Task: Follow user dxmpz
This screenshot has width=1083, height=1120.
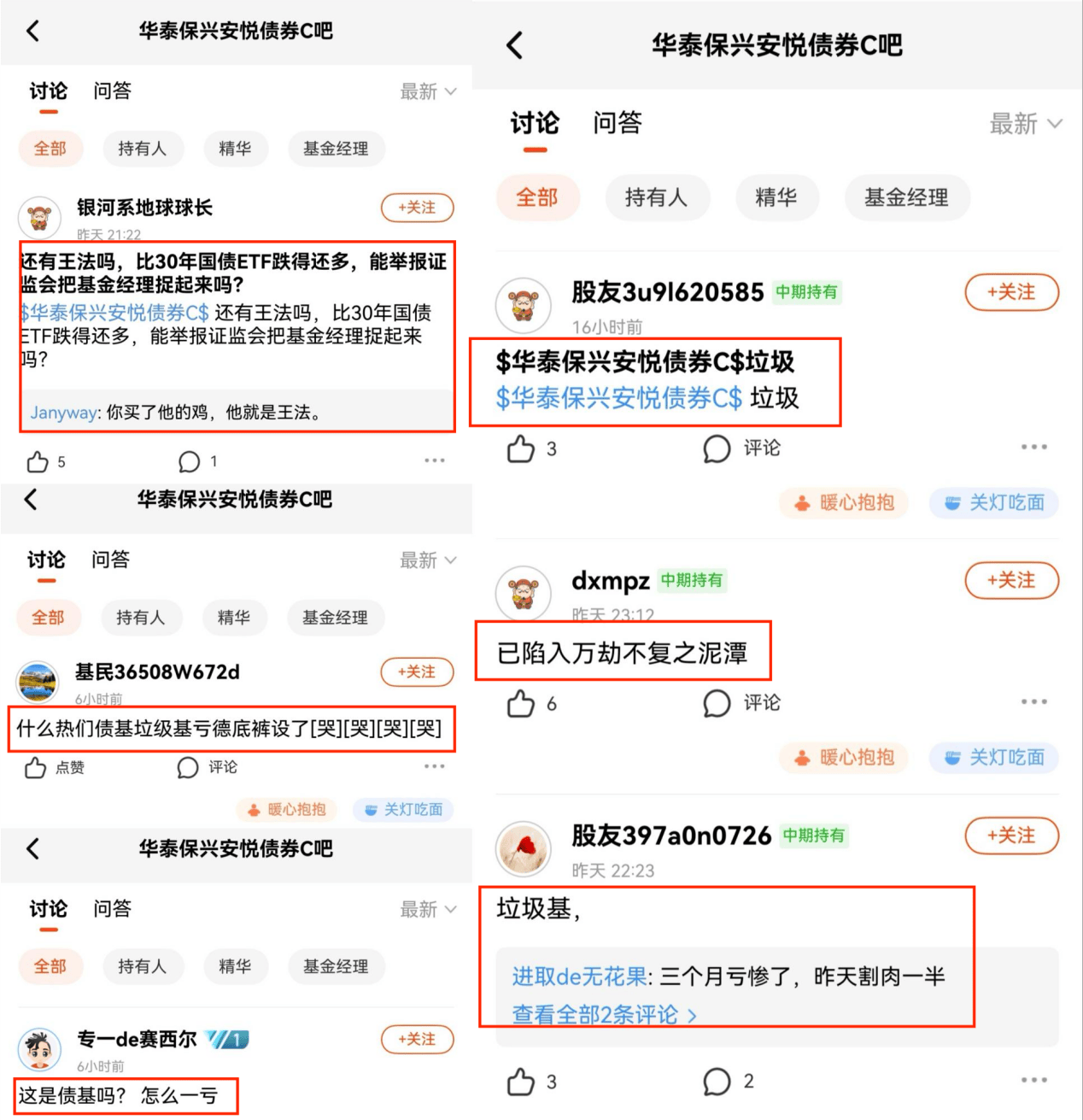Action: coord(1011,581)
